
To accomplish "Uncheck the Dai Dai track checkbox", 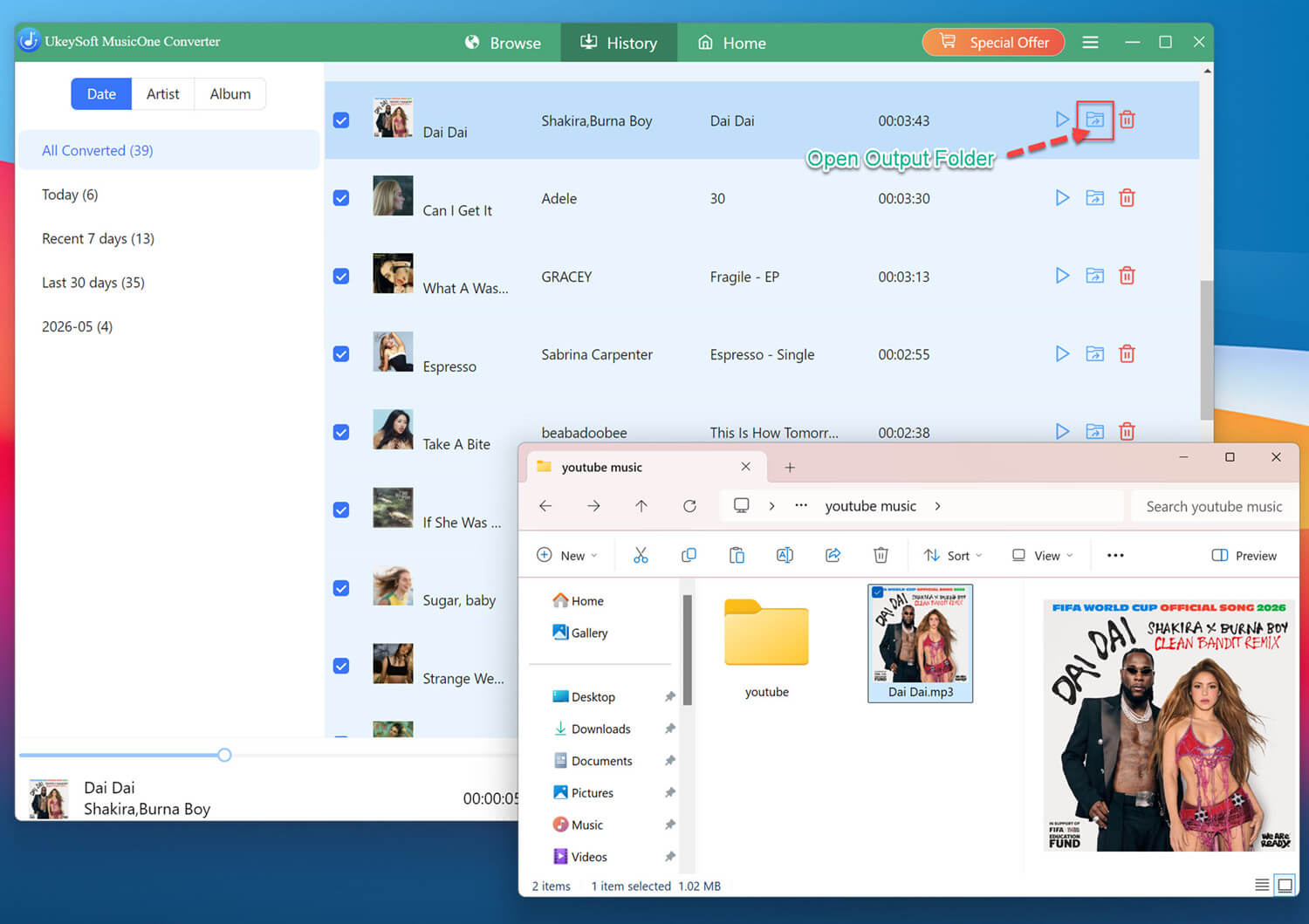I will coord(341,120).
